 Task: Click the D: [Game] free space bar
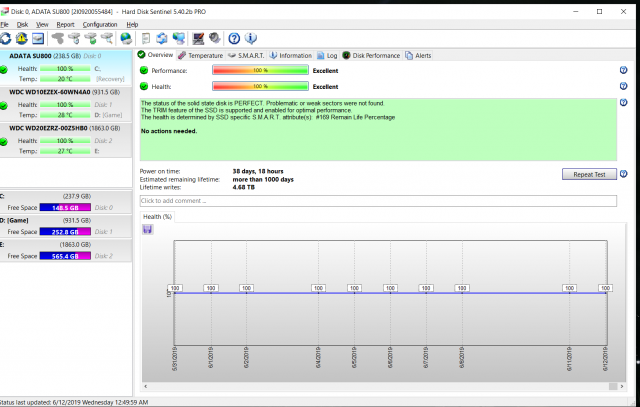point(66,229)
